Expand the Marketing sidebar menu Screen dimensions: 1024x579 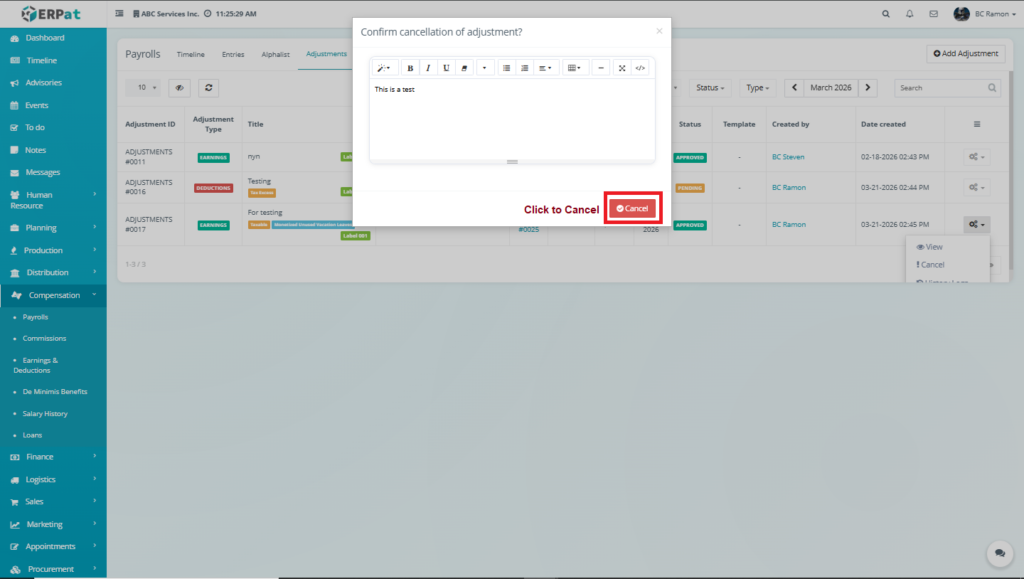click(53, 524)
